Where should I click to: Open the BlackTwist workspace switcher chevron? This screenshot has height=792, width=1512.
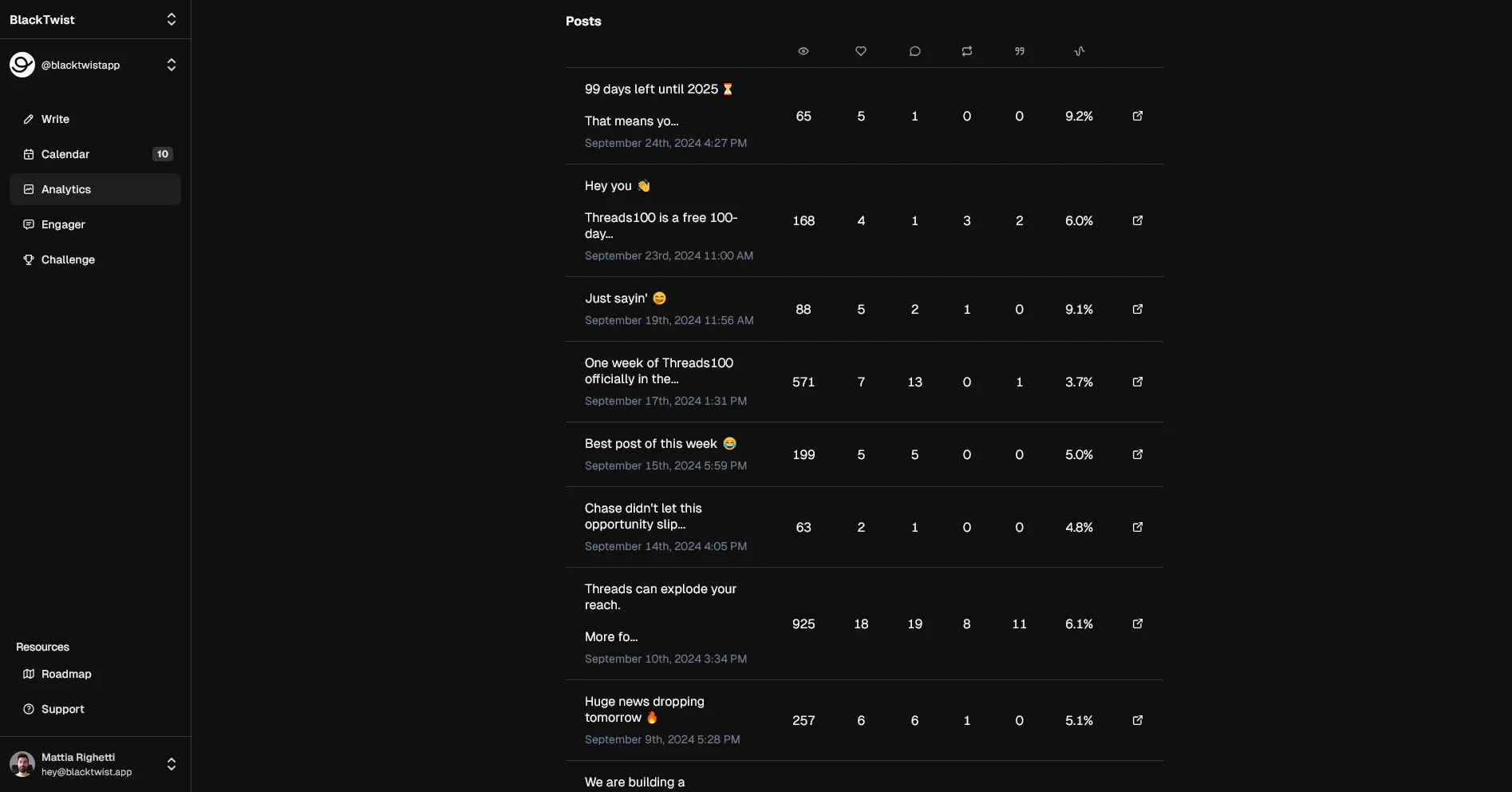172,19
